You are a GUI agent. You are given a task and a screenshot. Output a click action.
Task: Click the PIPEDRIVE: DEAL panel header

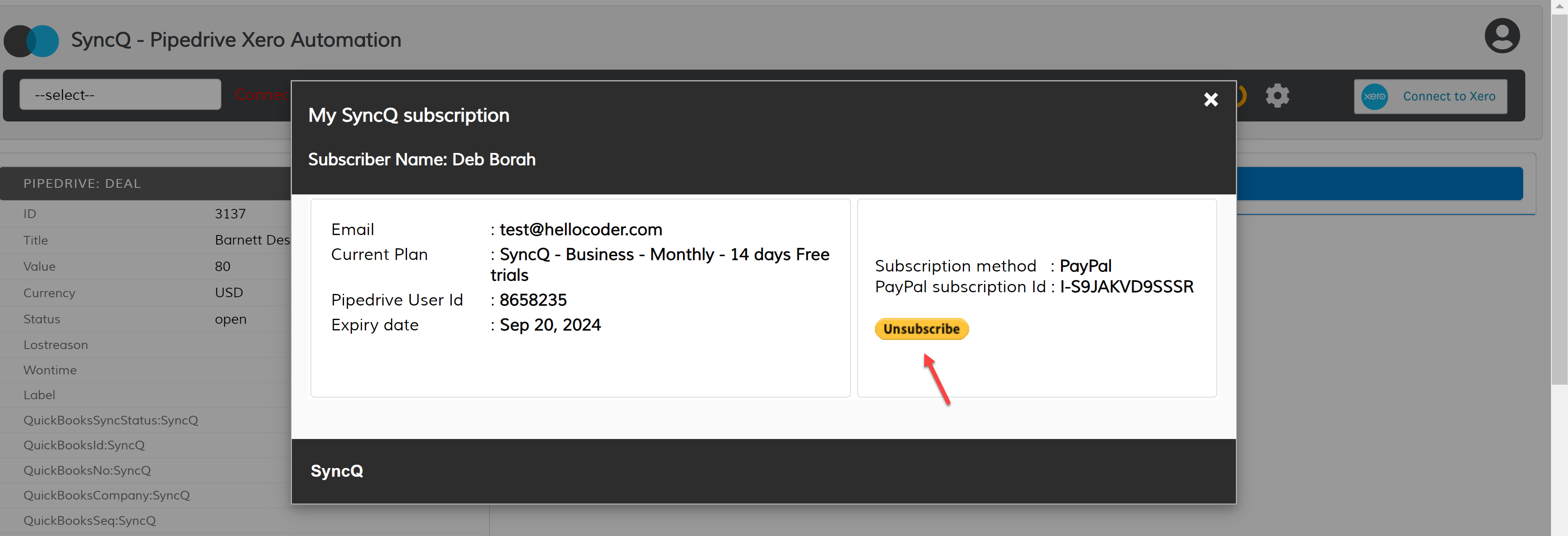click(x=82, y=183)
